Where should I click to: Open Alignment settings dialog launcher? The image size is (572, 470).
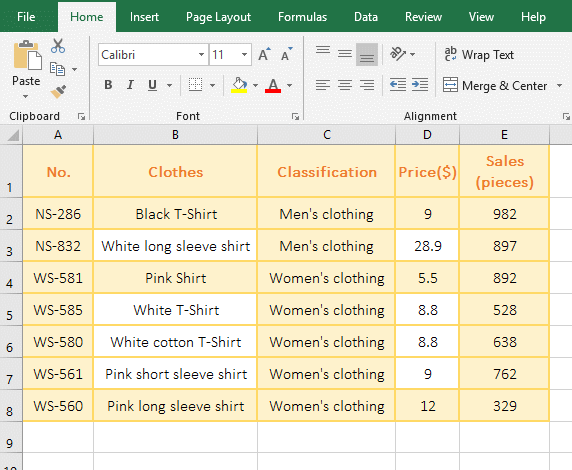(x=566, y=116)
